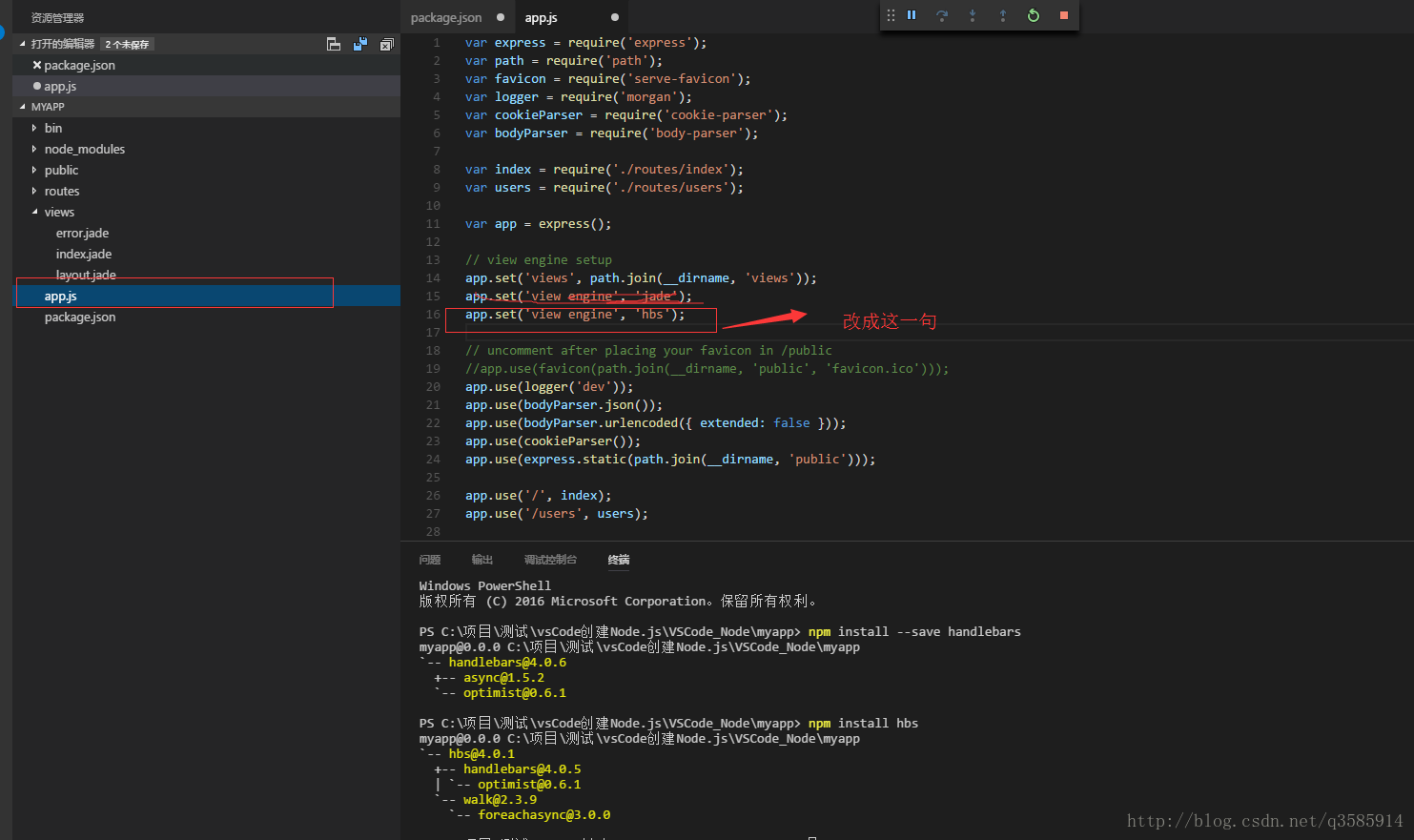1414x840 pixels.
Task: Collapse the open editors section
Action: point(23,44)
